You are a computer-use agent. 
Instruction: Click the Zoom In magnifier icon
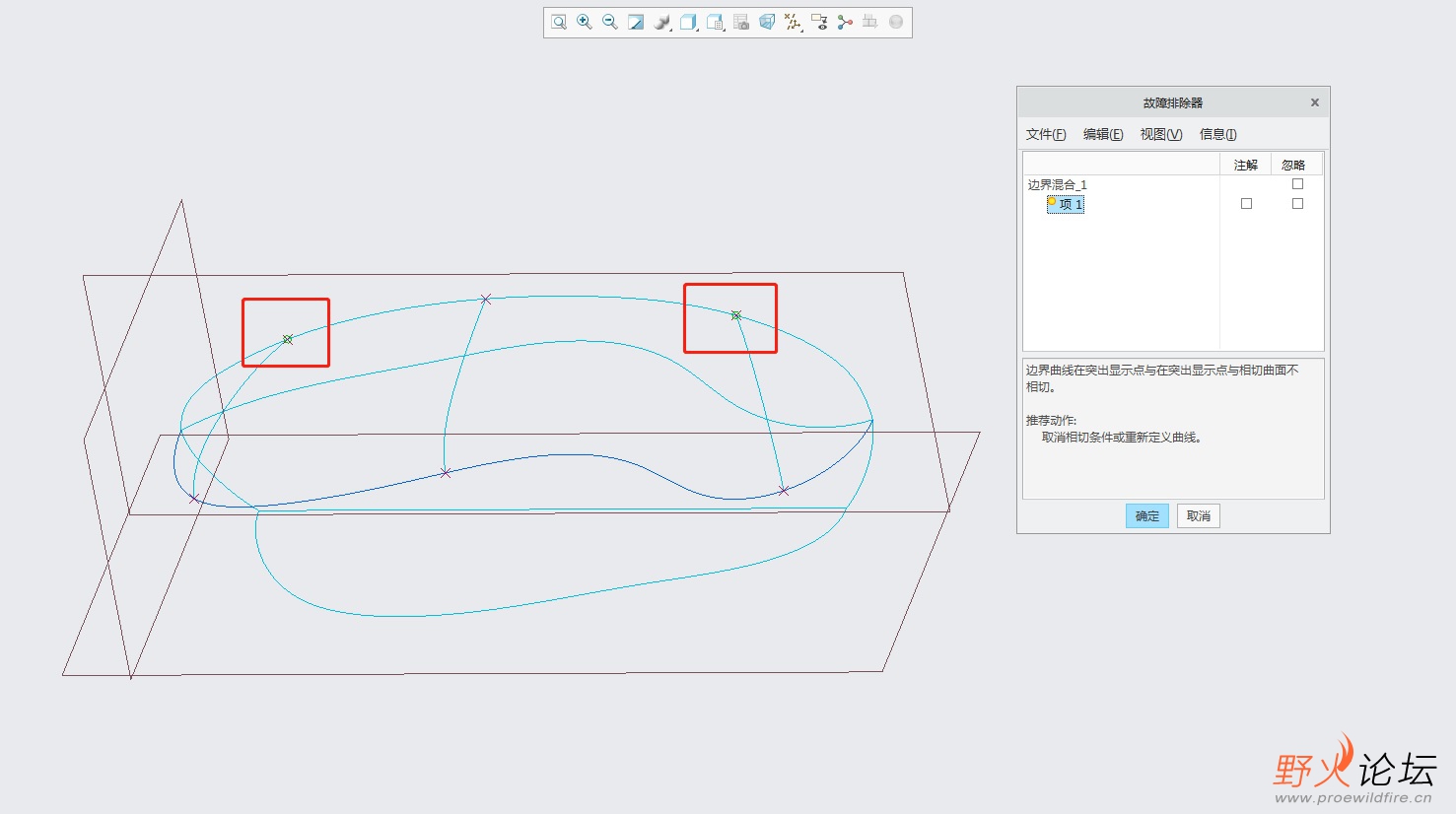585,22
